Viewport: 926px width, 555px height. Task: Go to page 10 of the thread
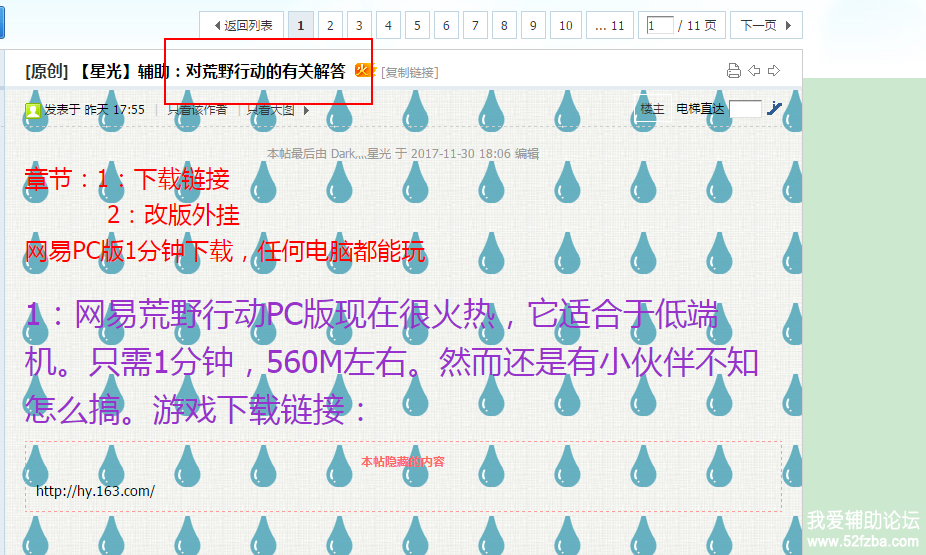tap(566, 25)
